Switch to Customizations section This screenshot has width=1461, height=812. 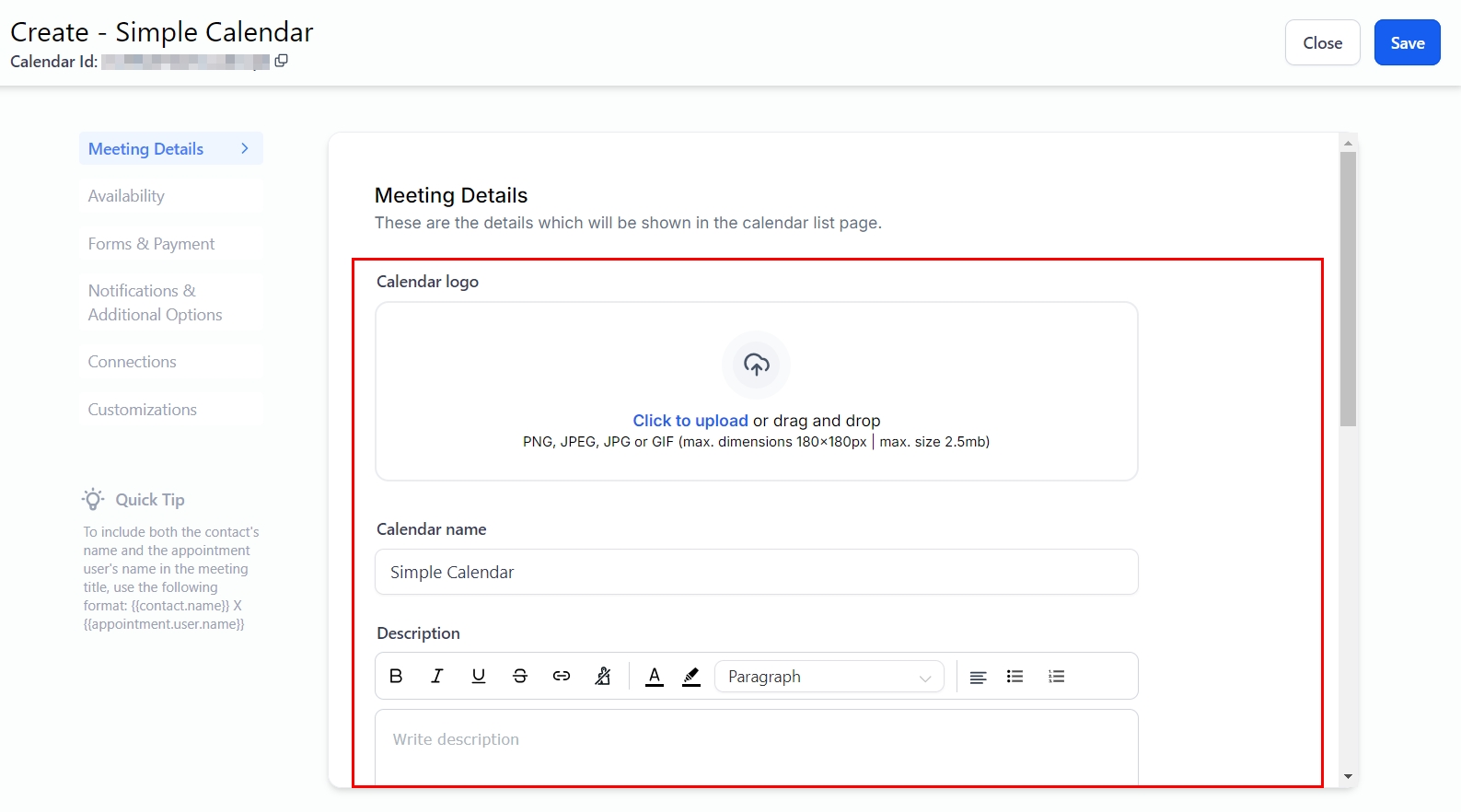coord(143,410)
